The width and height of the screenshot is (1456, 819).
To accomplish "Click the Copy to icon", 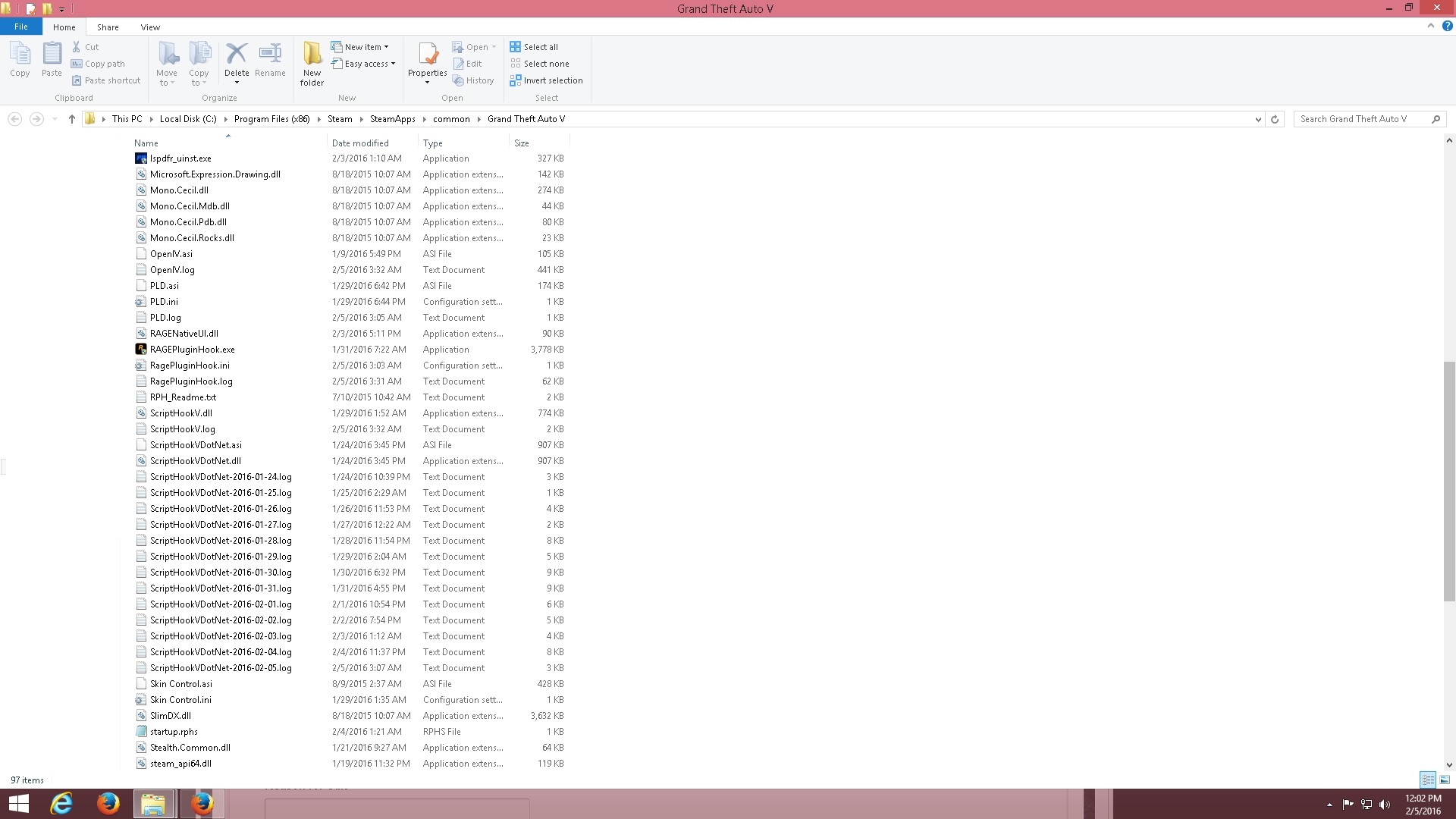I will 199,55.
